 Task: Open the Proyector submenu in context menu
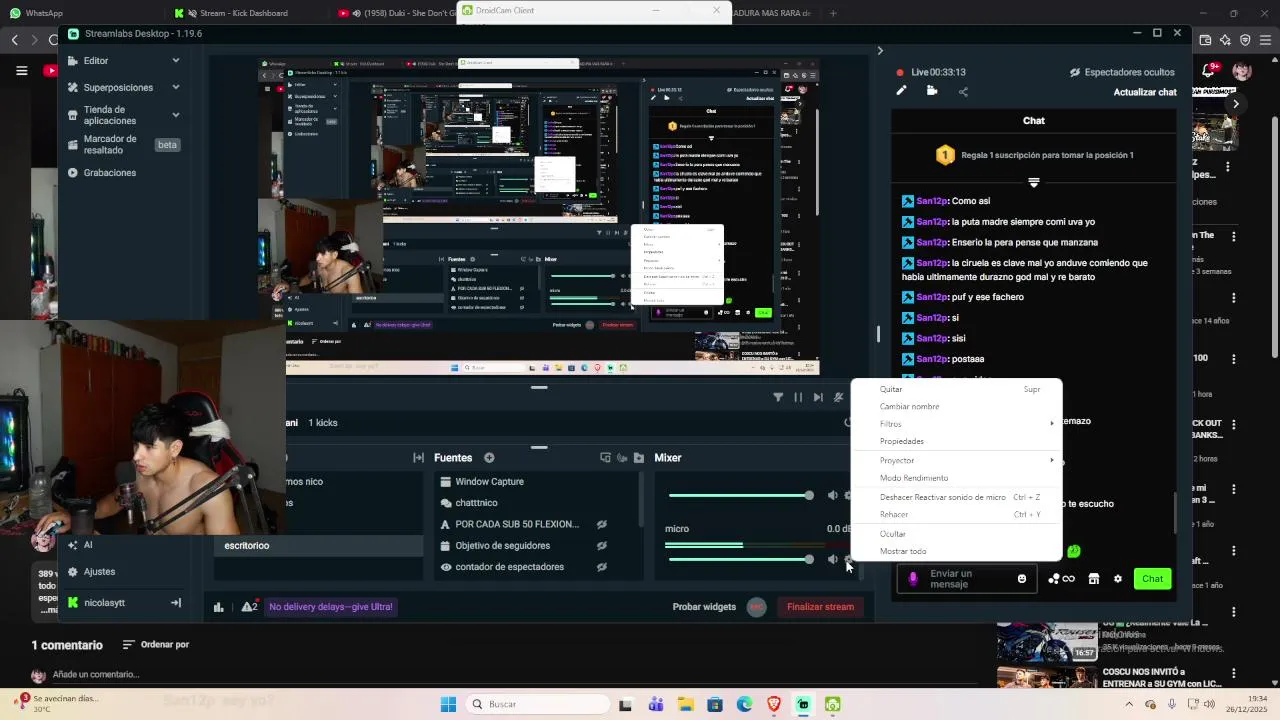click(956, 460)
